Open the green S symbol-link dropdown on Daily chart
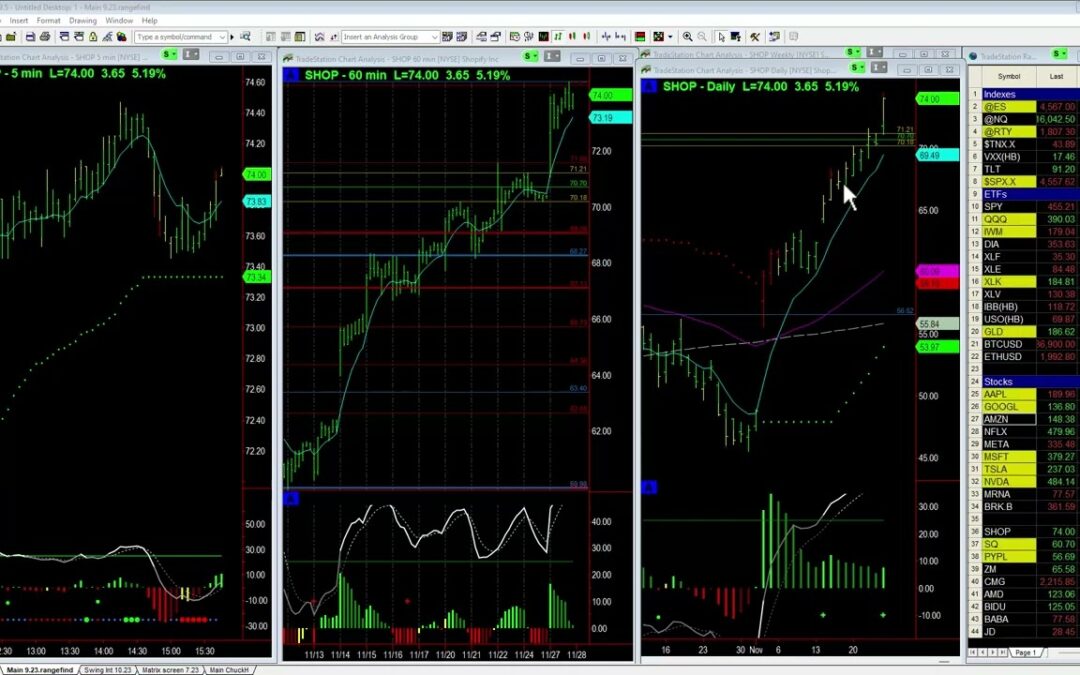This screenshot has height=675, width=1080. click(857, 67)
